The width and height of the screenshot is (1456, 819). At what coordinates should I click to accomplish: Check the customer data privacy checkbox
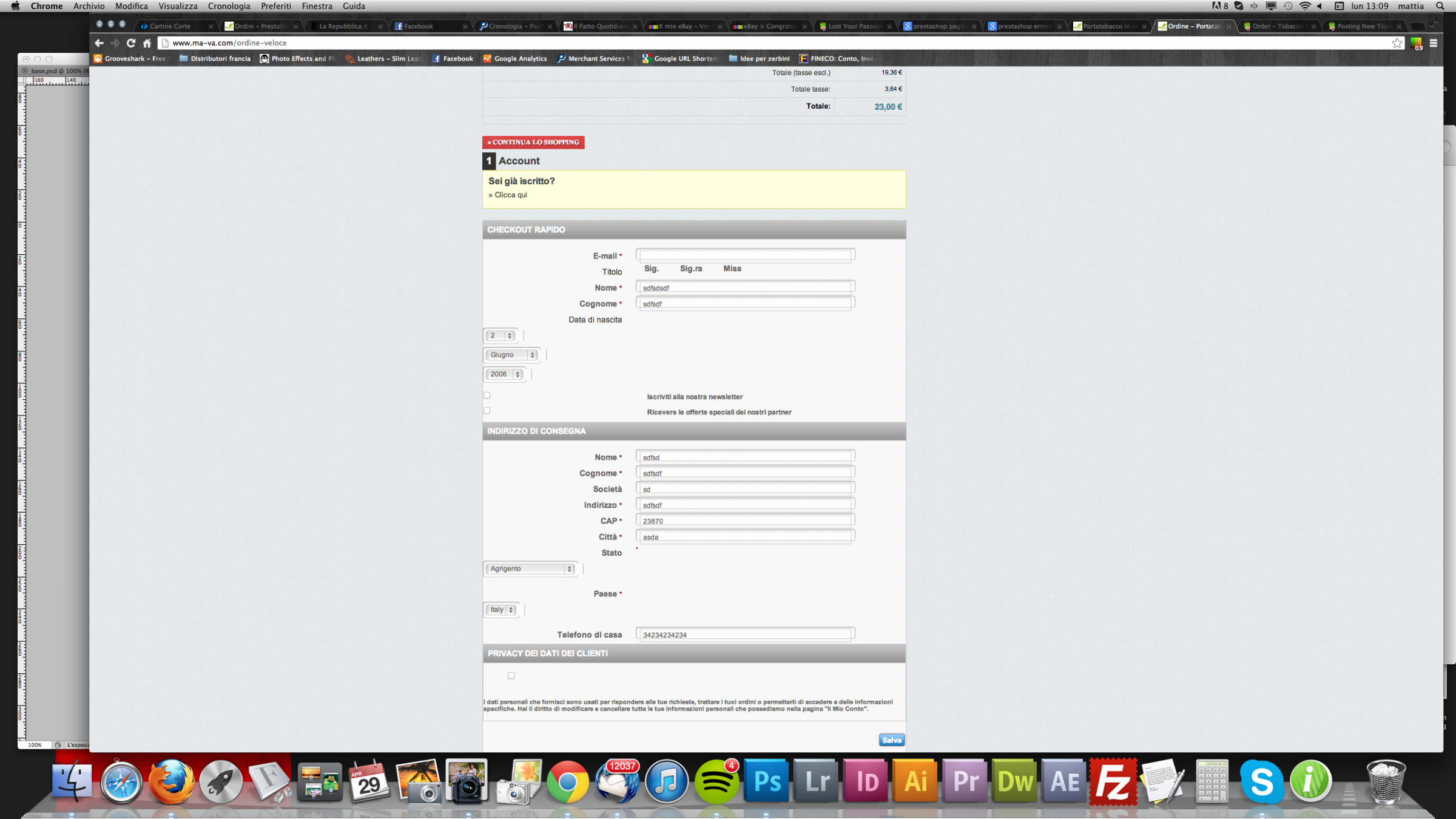[511, 675]
